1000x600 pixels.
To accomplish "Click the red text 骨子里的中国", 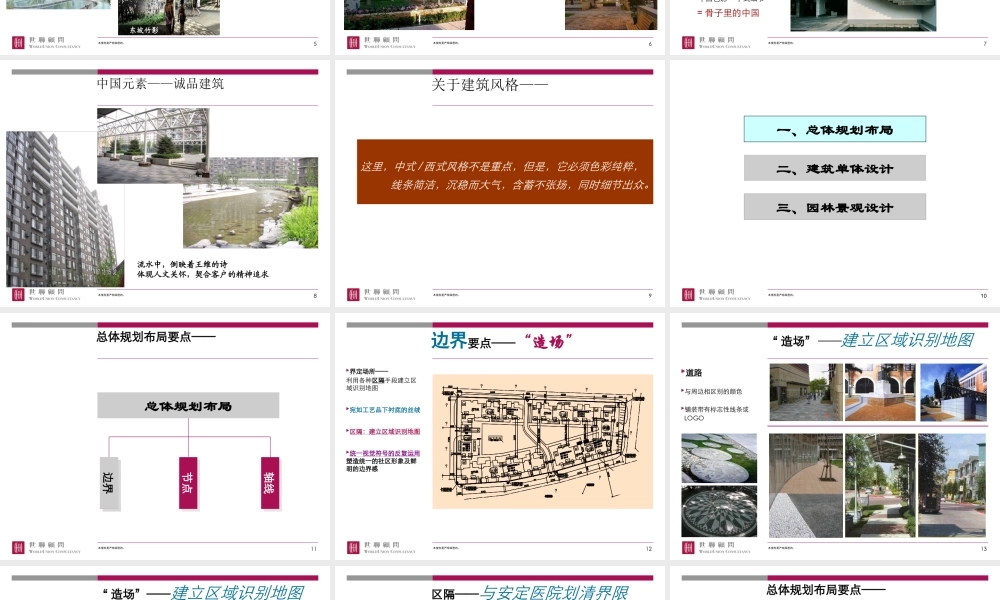I will [x=732, y=13].
